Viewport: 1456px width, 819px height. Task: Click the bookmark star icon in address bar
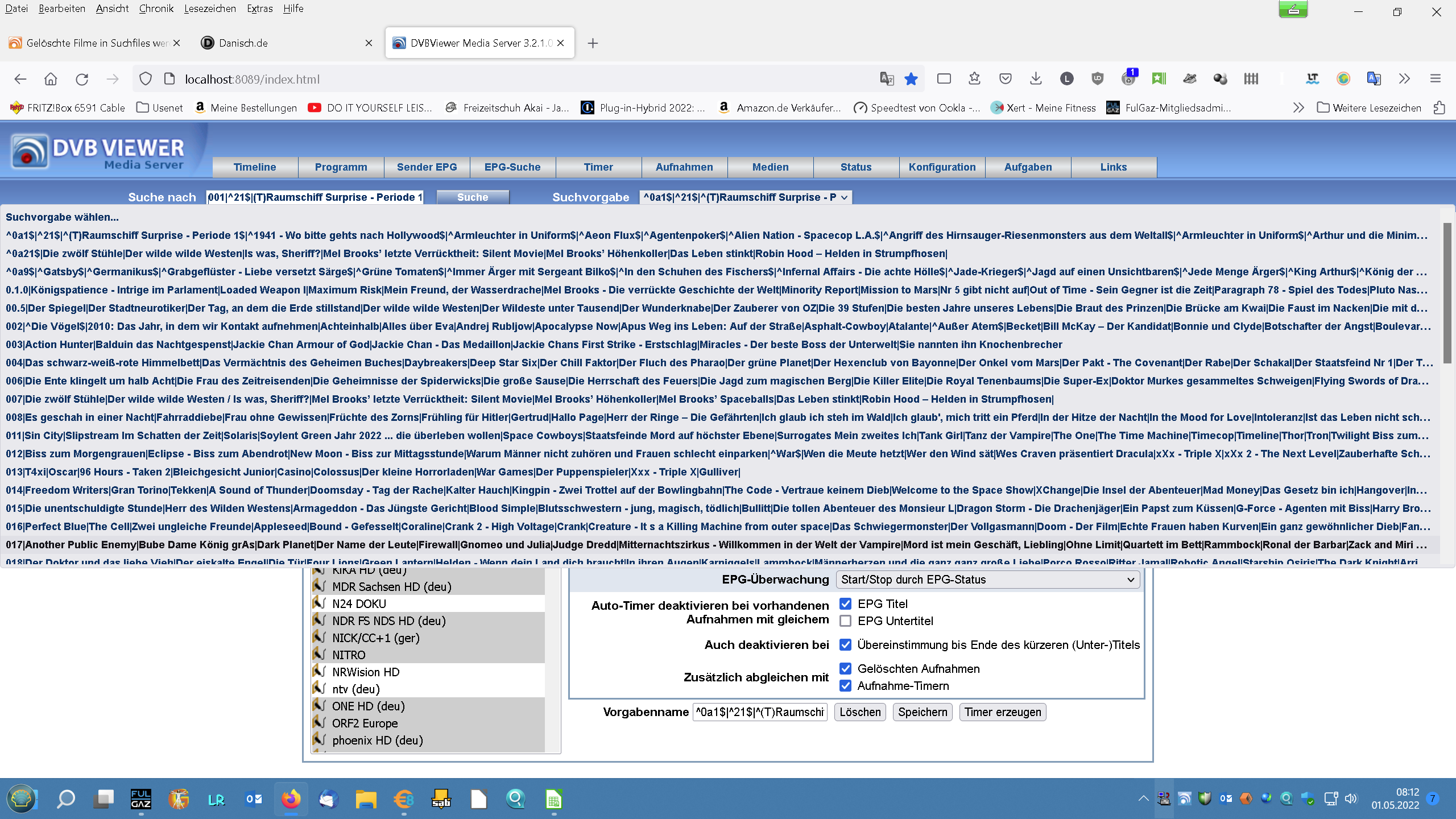[911, 79]
